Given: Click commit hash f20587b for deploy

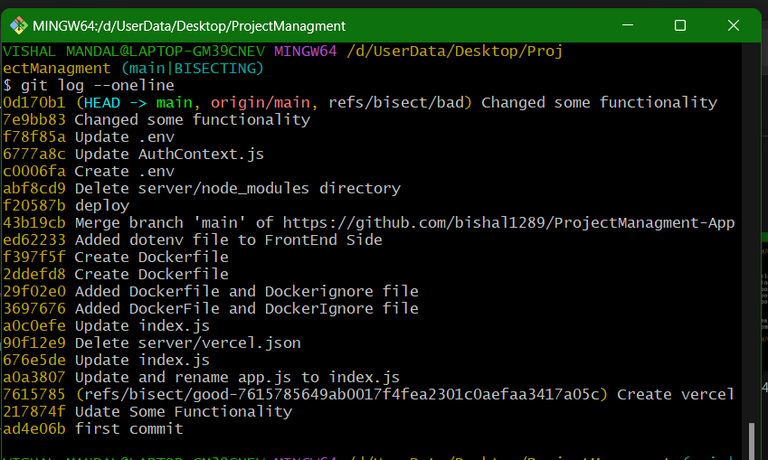Looking at the screenshot, I should [x=34, y=205].
